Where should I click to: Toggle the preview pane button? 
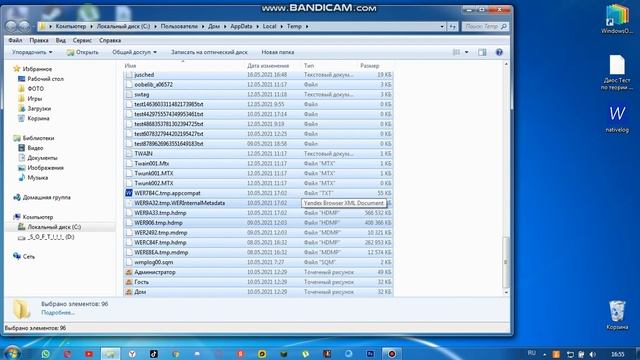(x=482, y=52)
